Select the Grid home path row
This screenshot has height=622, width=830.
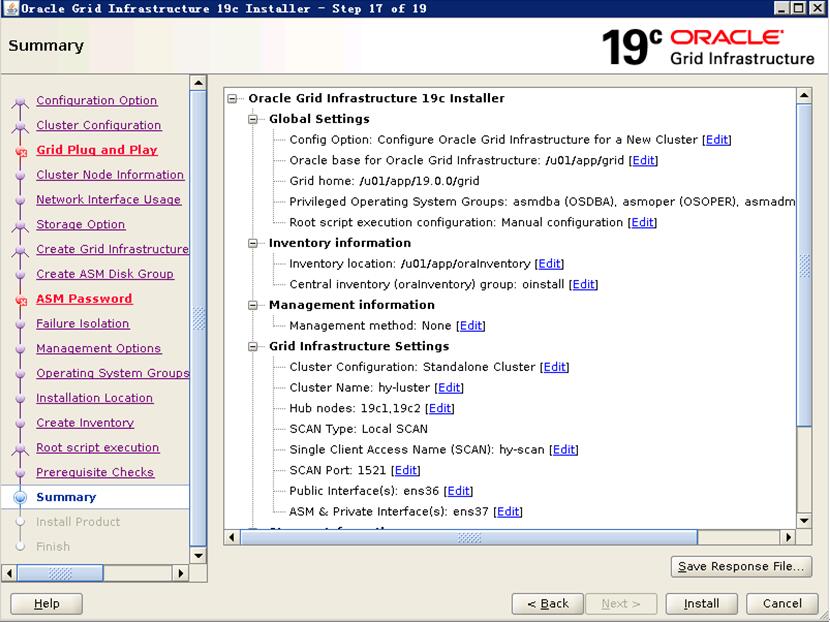(x=384, y=181)
